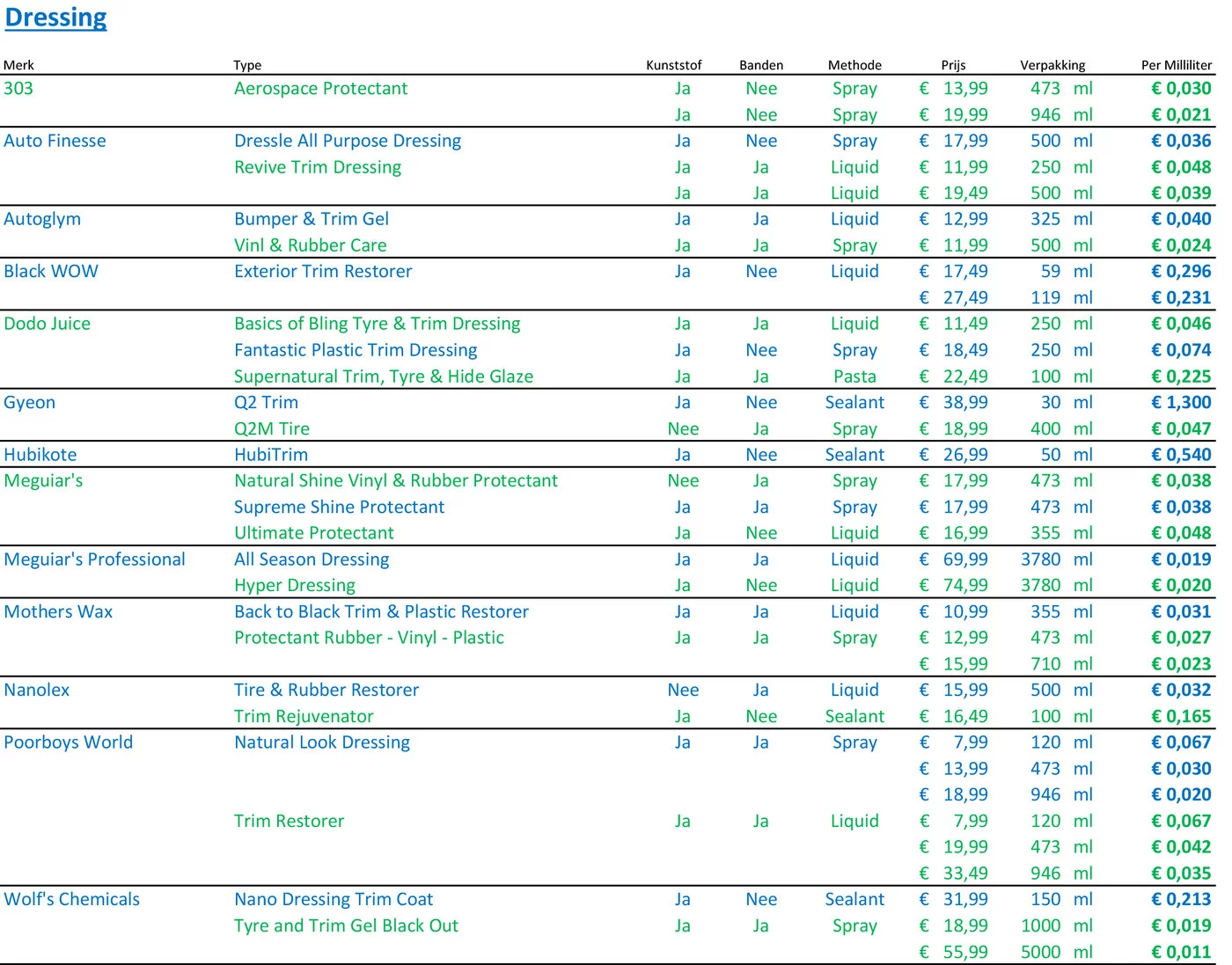This screenshot has height=965, width=1232.
Task: Click the Aerospace Protectant product
Action: pos(321,89)
